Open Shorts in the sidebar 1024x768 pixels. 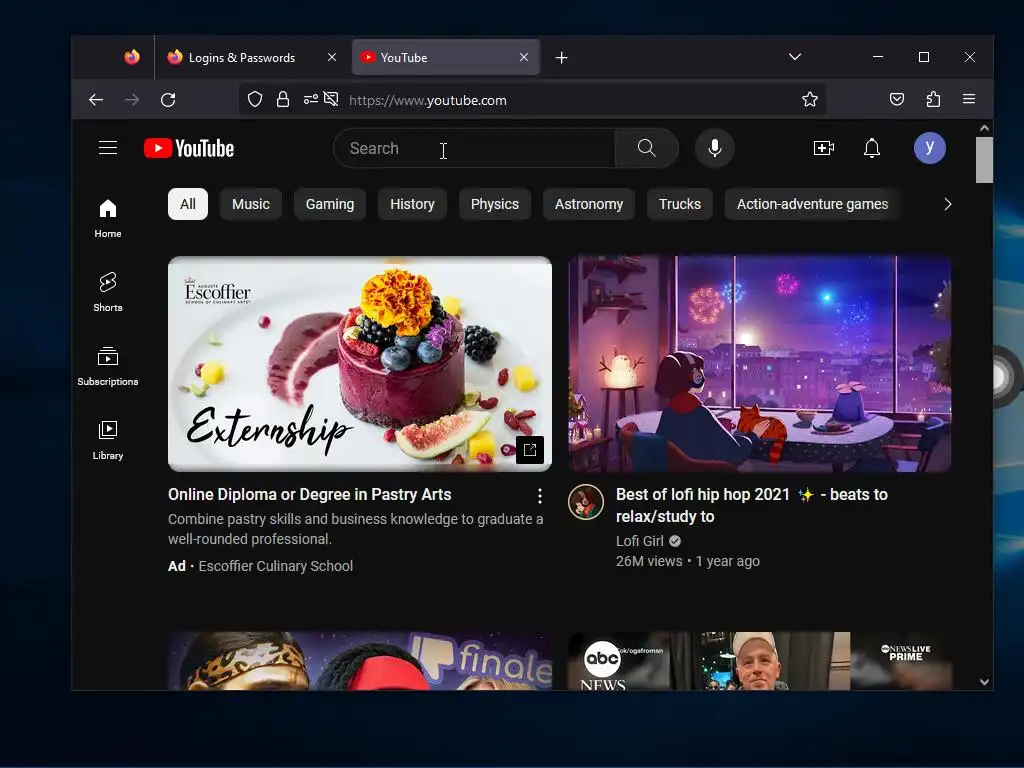(108, 293)
